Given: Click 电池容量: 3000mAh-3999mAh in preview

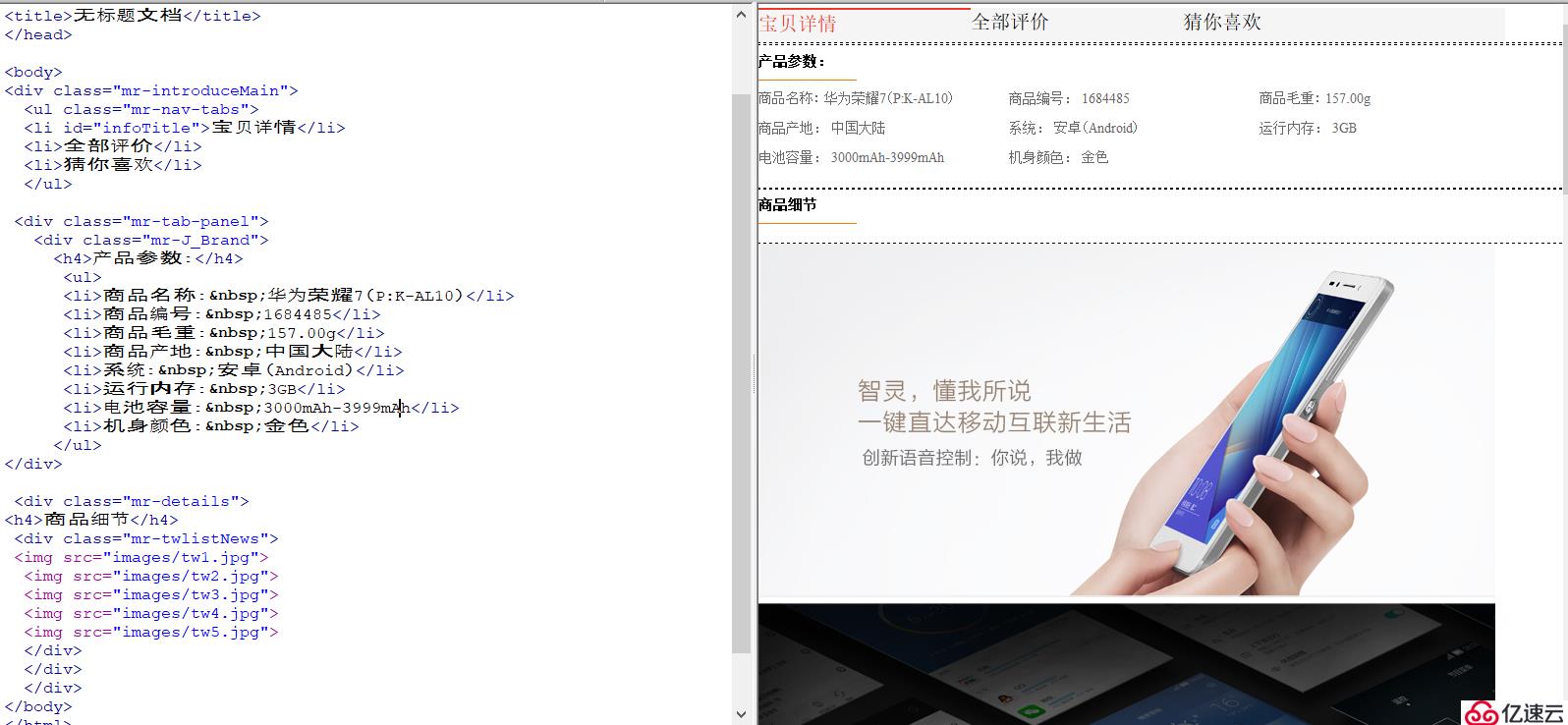Looking at the screenshot, I should [x=851, y=157].
